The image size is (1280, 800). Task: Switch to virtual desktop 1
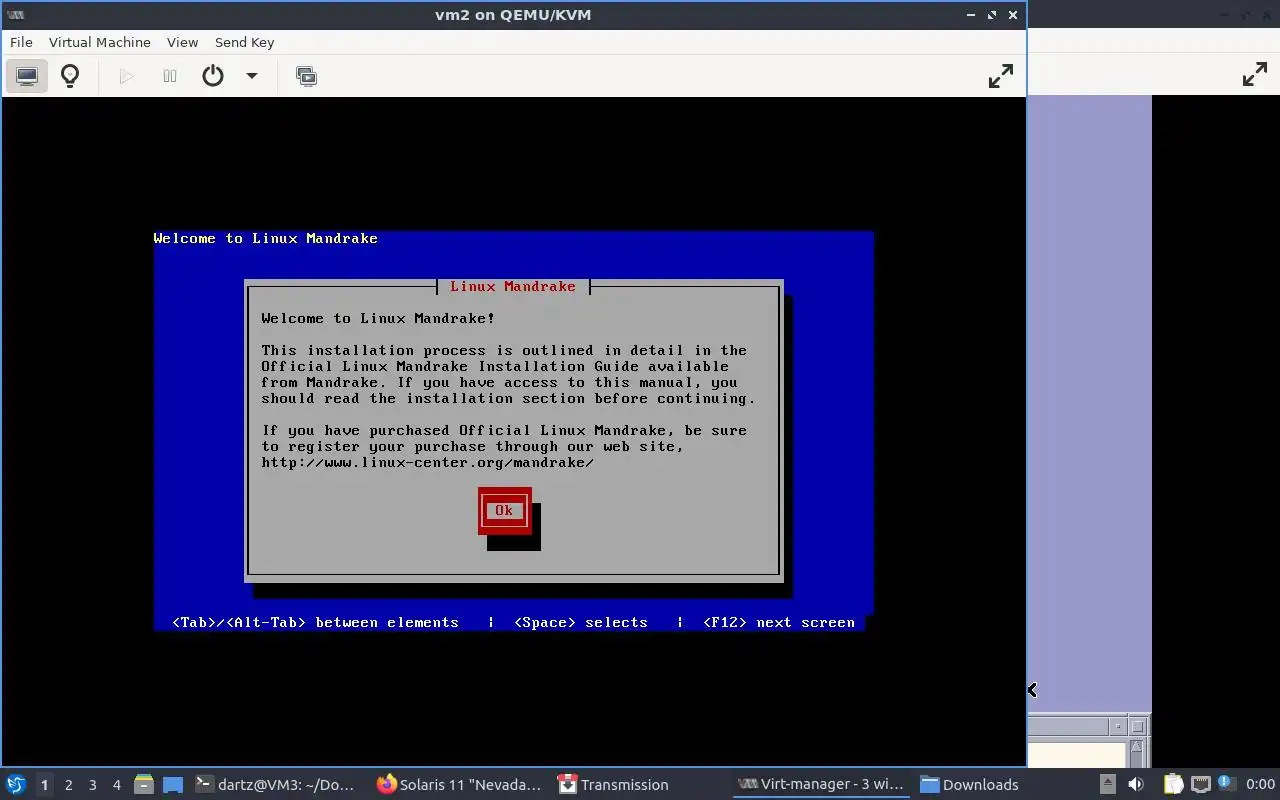(44, 785)
